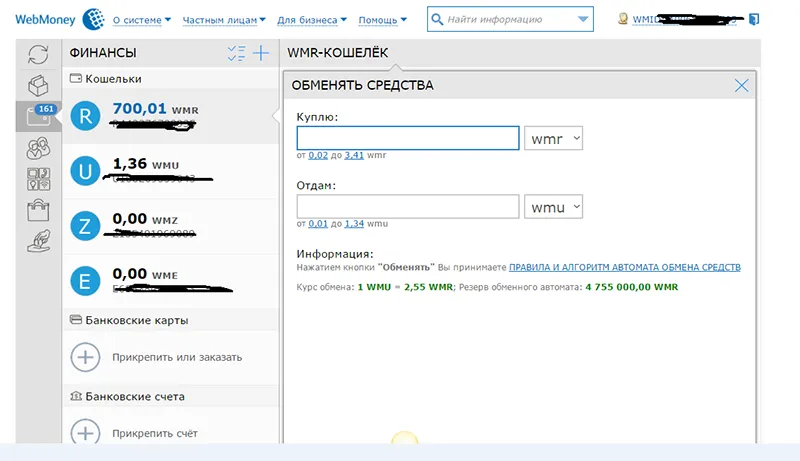
Task: Click the plus circle Прикрепить или заказать
Action: pyautogui.click(x=86, y=357)
